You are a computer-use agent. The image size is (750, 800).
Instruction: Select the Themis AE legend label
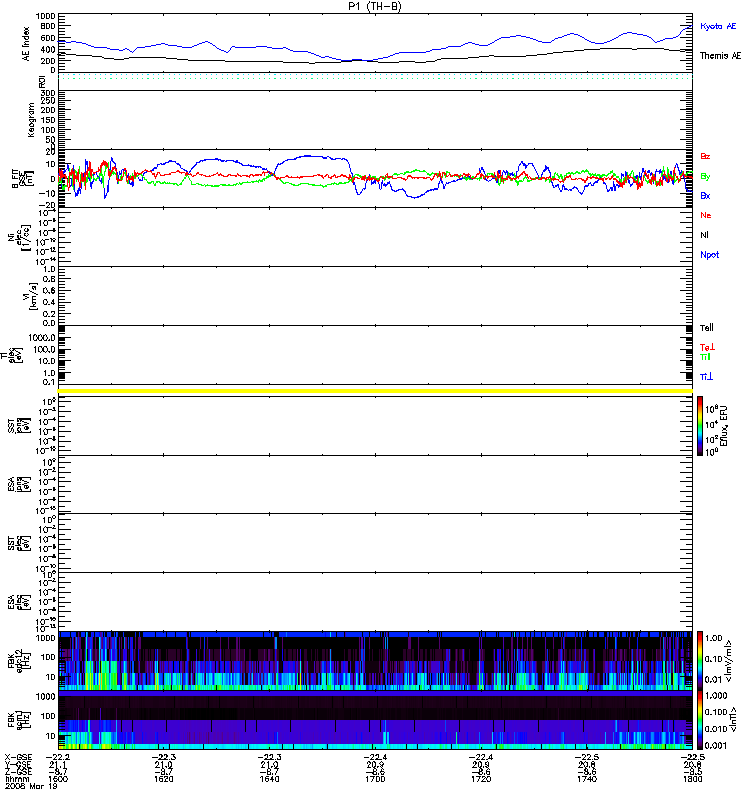click(720, 56)
